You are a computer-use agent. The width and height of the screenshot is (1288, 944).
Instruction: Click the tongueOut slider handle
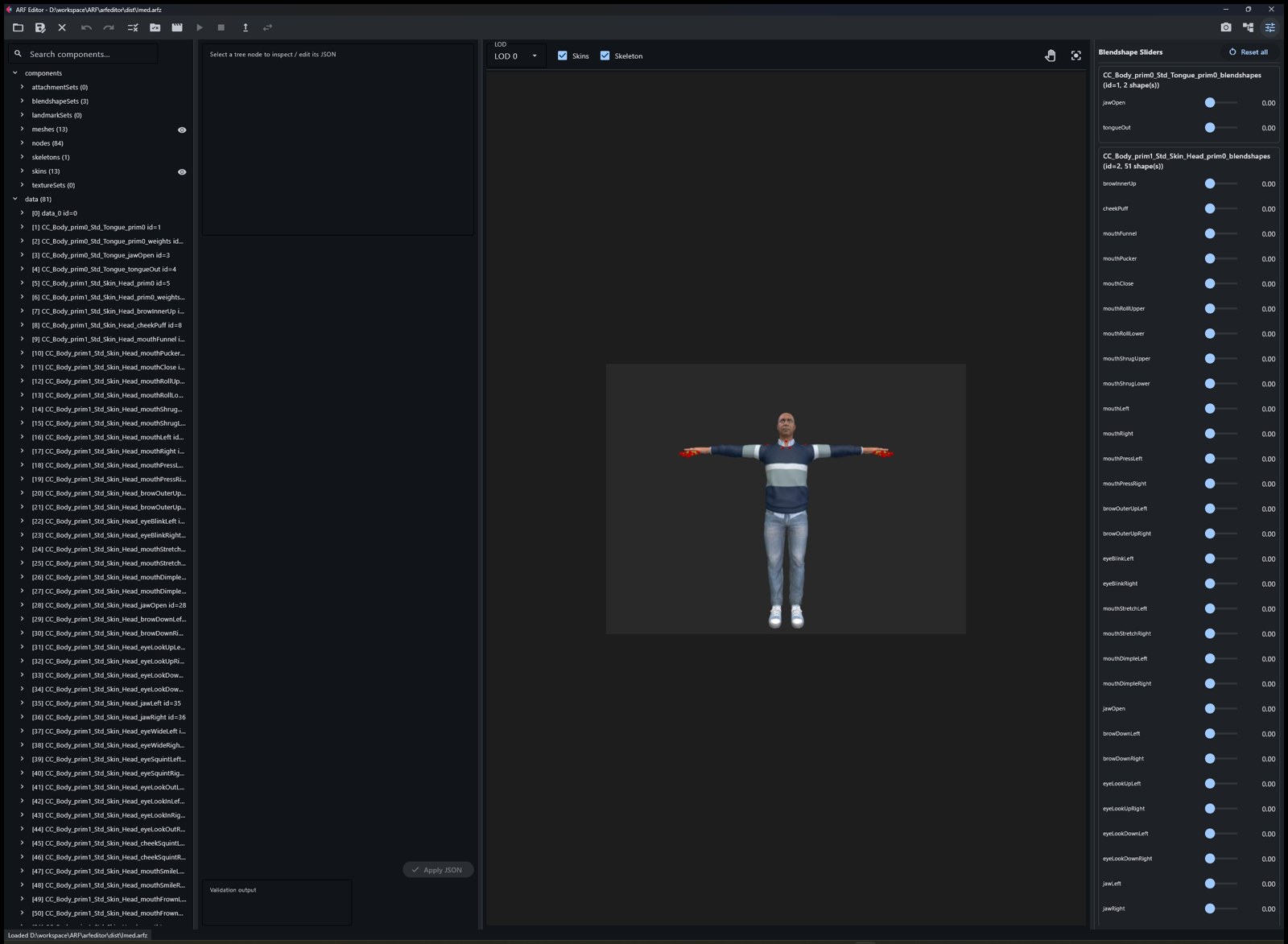point(1210,128)
